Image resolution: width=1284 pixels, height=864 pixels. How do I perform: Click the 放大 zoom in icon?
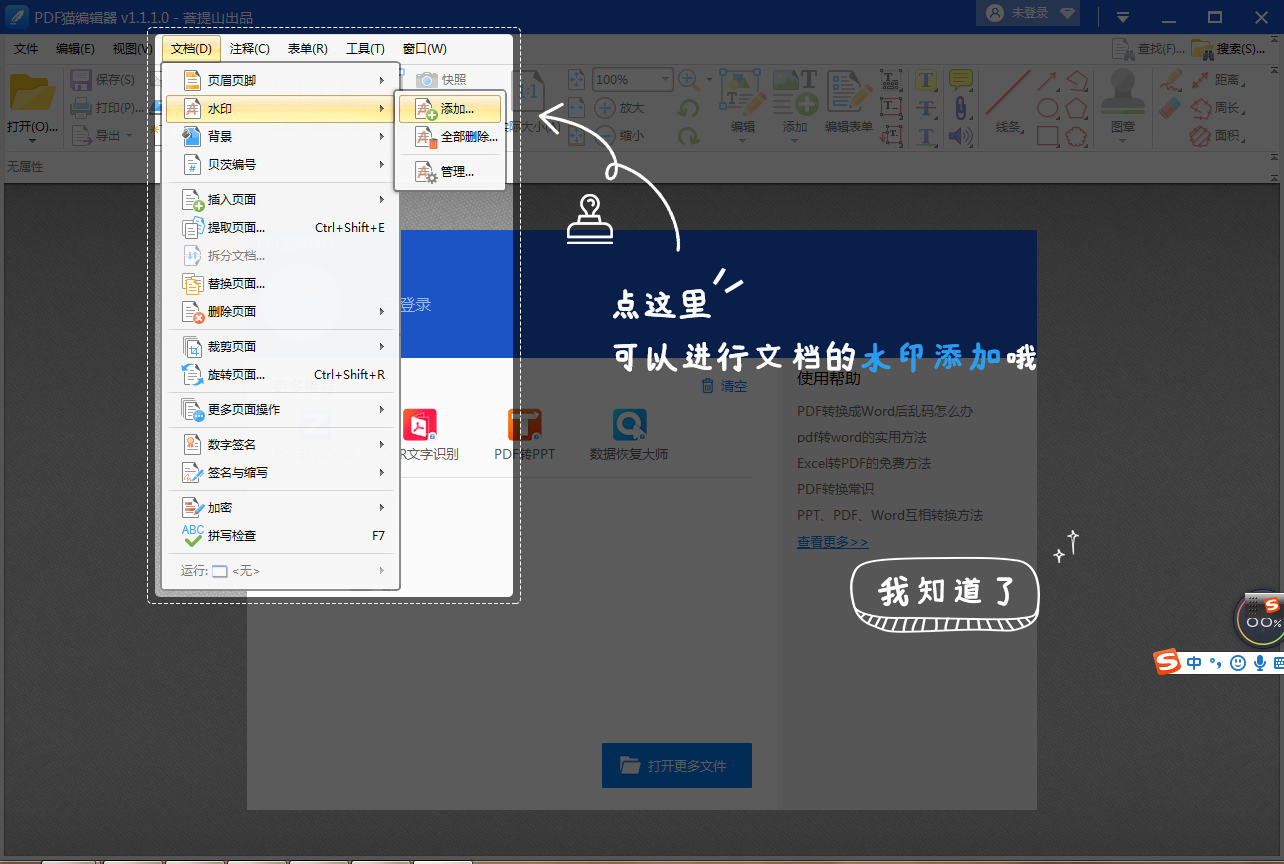pos(605,107)
